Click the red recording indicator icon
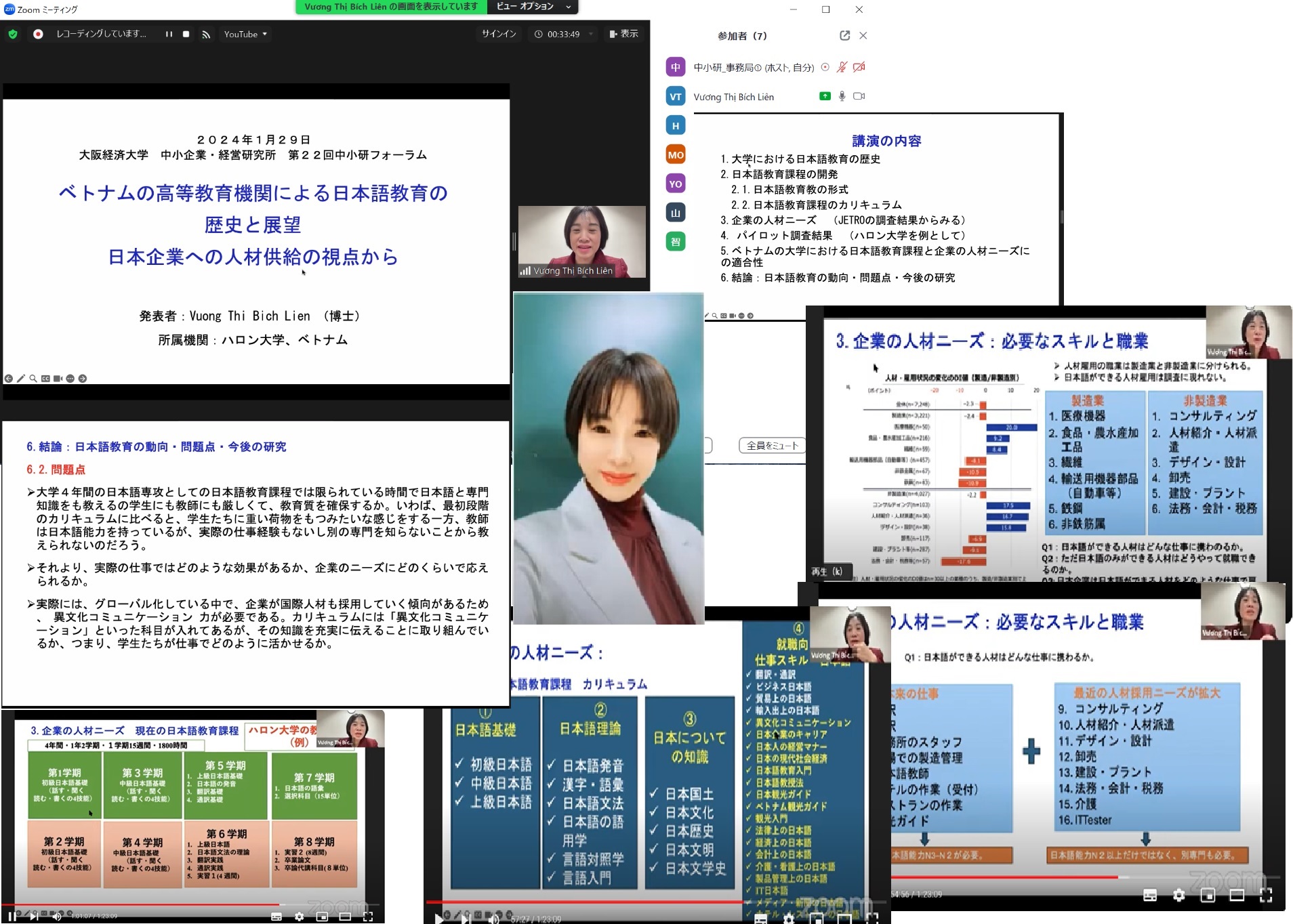This screenshot has width=1293, height=924. (x=38, y=34)
